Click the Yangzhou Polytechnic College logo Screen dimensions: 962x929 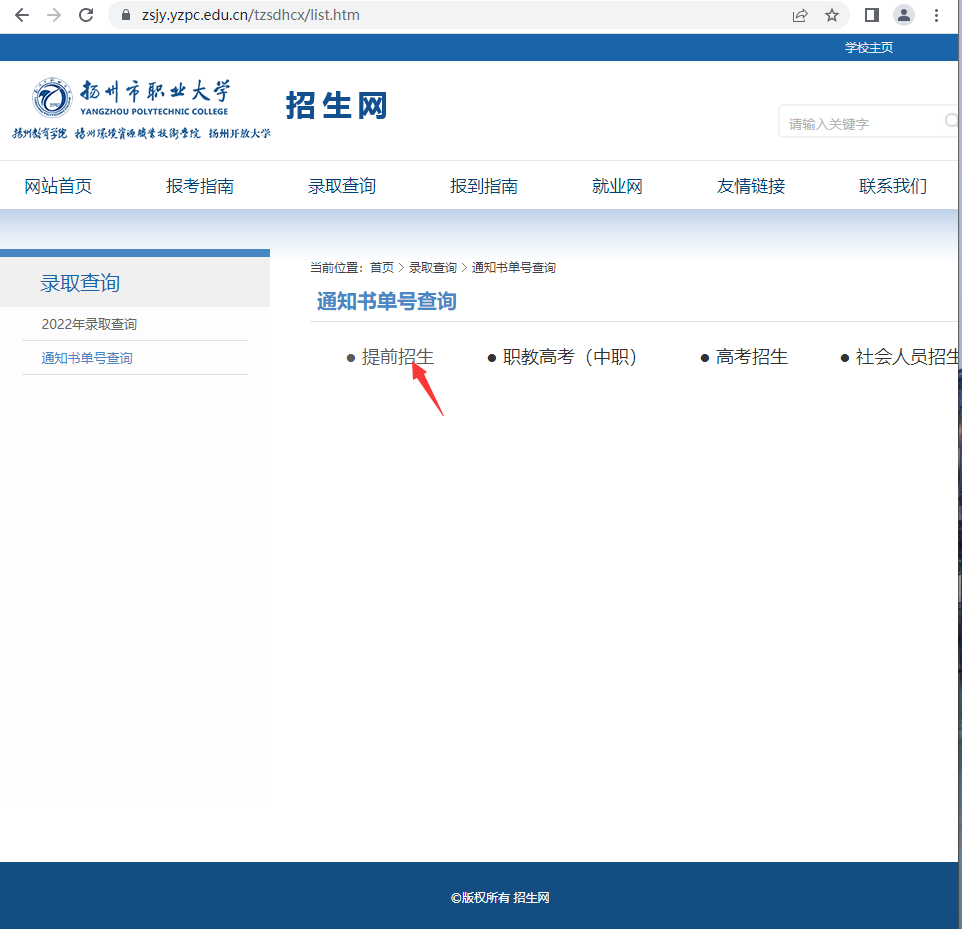tap(141, 109)
